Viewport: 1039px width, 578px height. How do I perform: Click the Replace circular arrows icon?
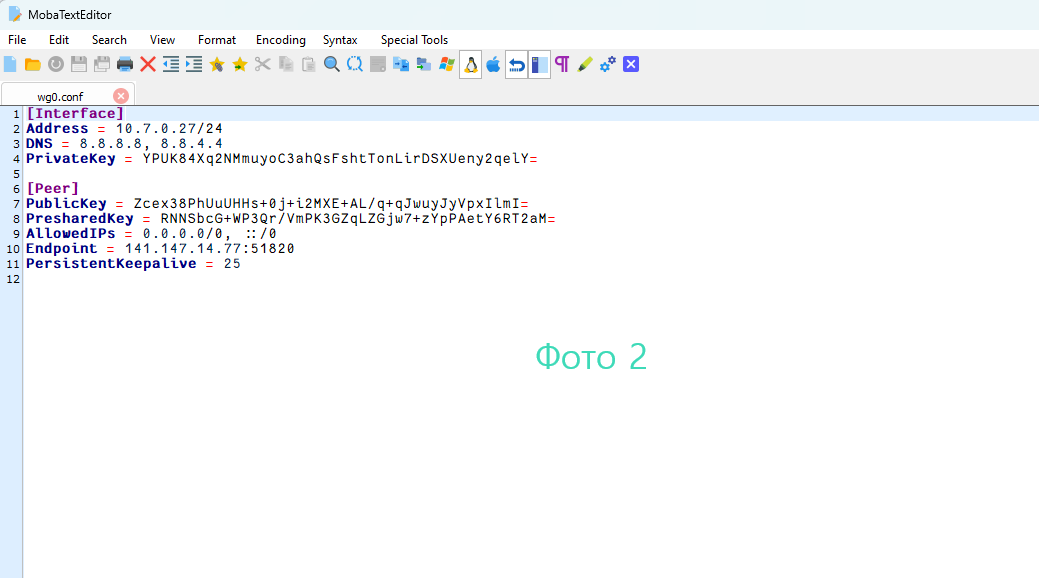point(355,64)
